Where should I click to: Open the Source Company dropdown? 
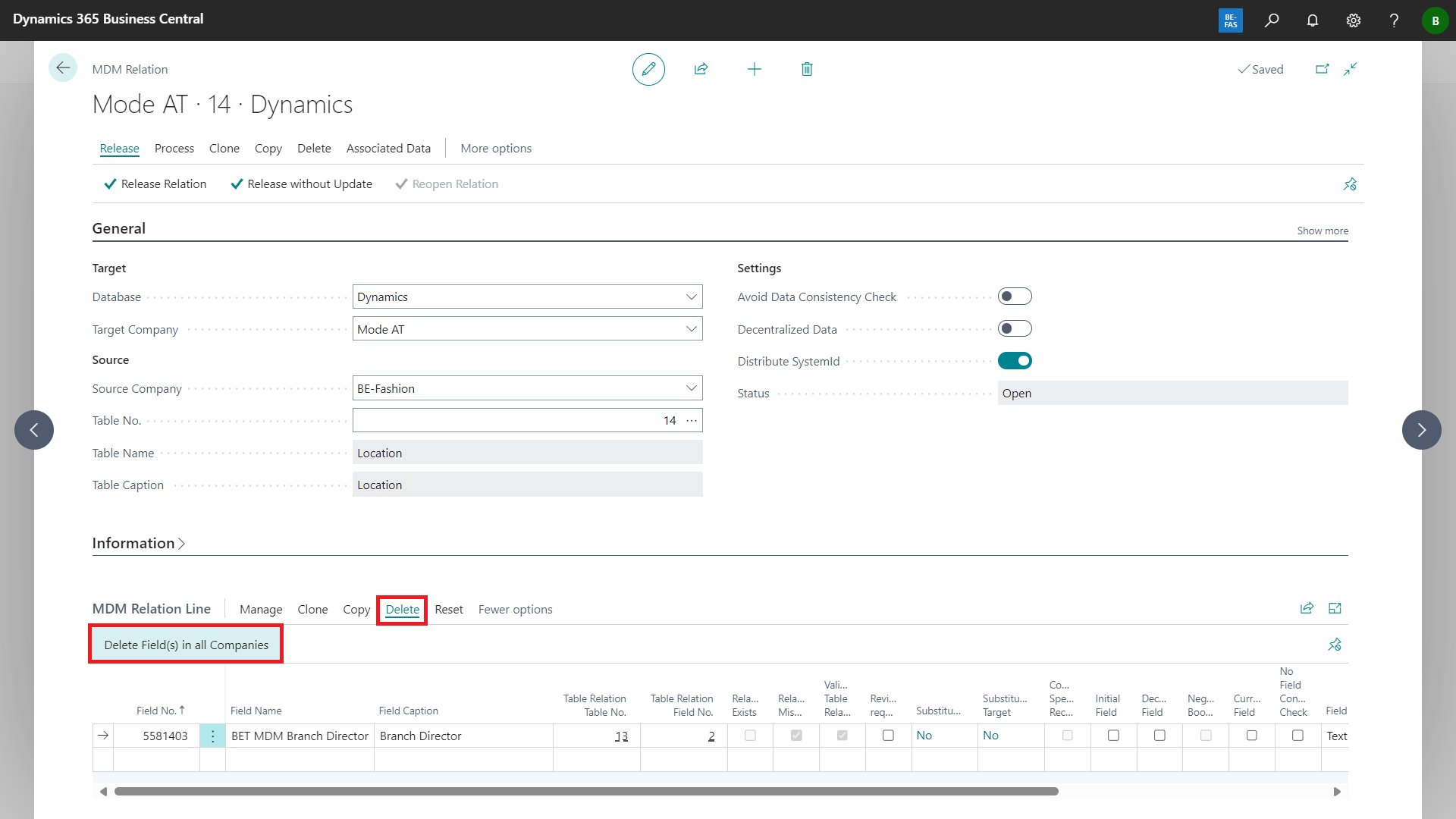pyautogui.click(x=691, y=388)
